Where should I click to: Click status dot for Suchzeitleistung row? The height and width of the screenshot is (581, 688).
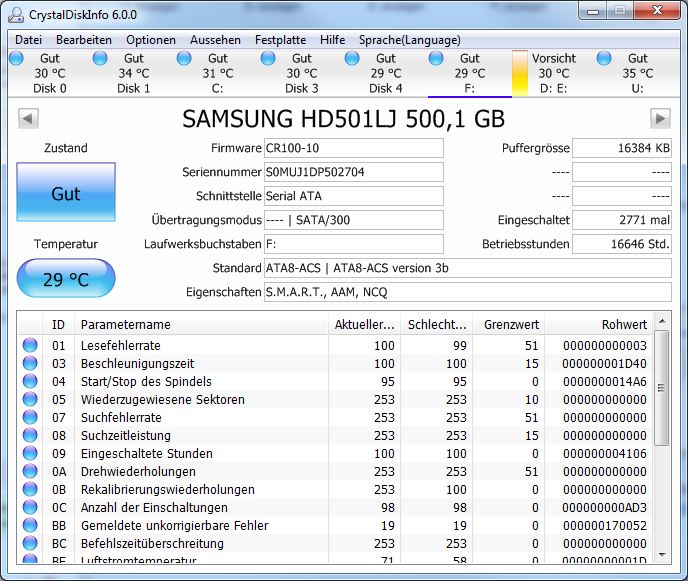pyautogui.click(x=30, y=435)
